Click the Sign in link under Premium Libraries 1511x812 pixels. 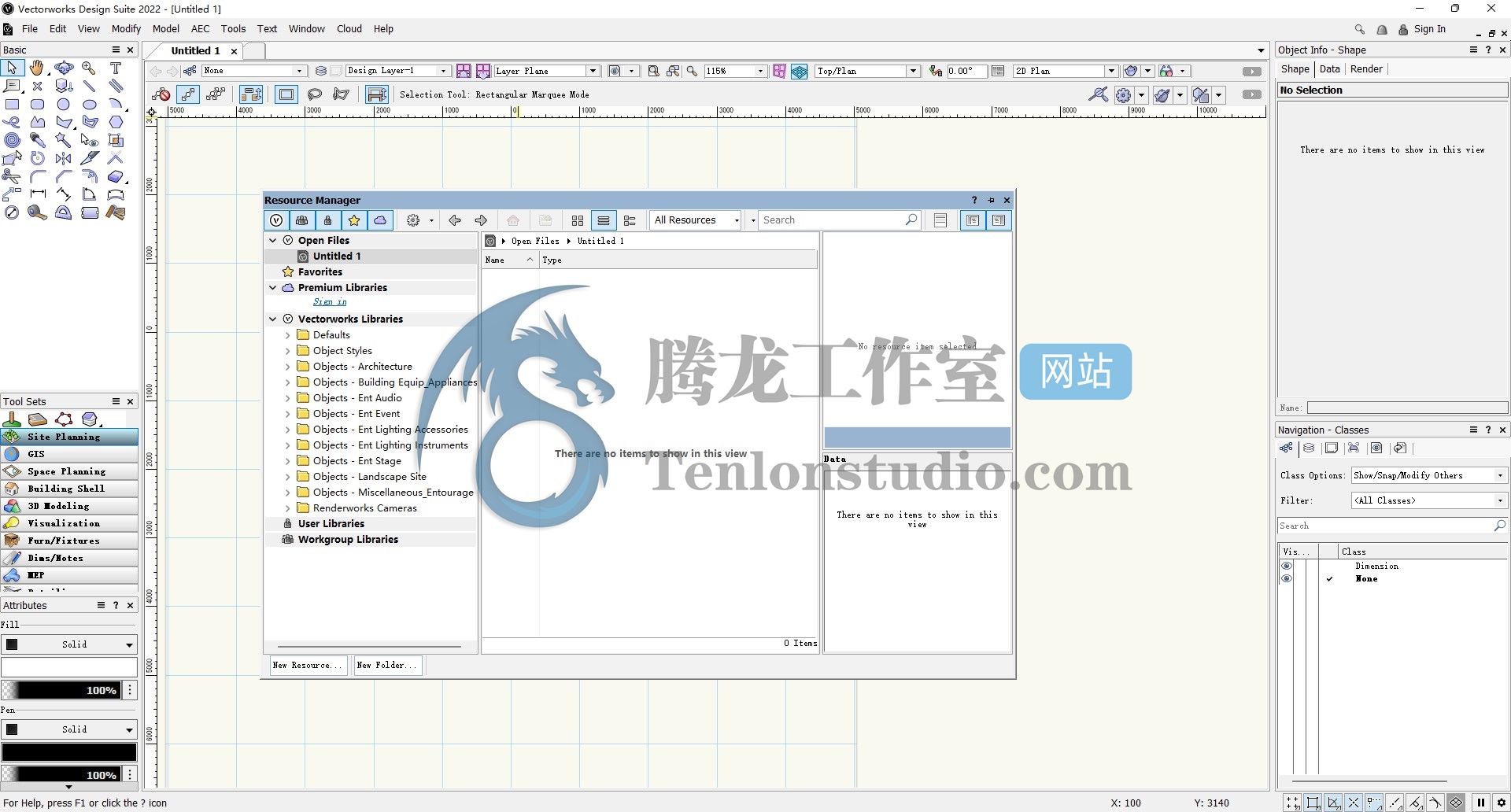330,302
